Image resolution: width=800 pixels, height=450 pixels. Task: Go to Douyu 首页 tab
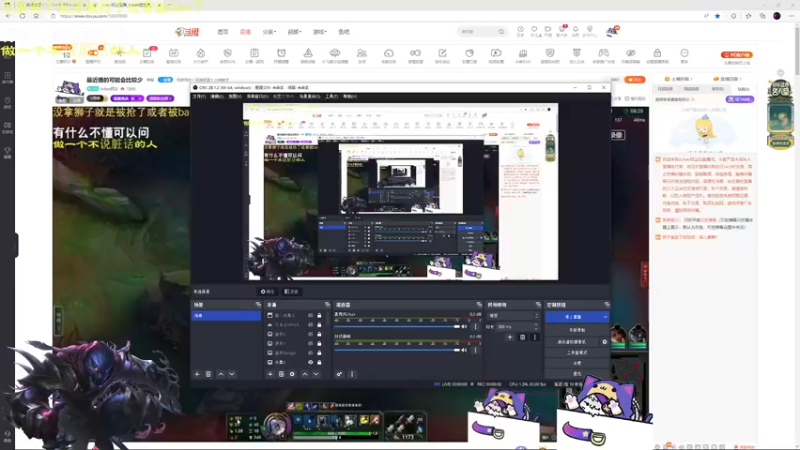(x=223, y=32)
